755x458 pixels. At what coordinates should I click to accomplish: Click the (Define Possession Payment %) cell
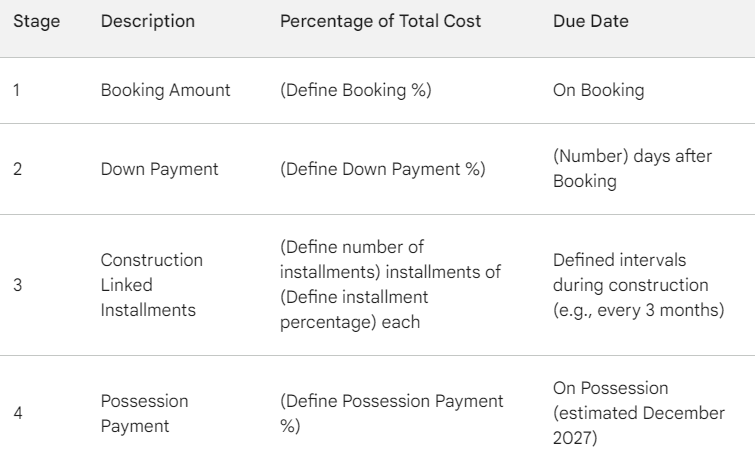click(392, 413)
